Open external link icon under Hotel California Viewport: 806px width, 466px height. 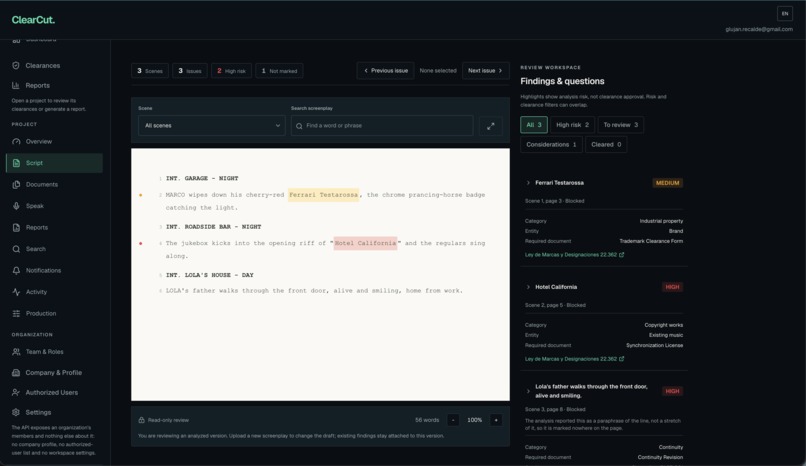point(621,359)
